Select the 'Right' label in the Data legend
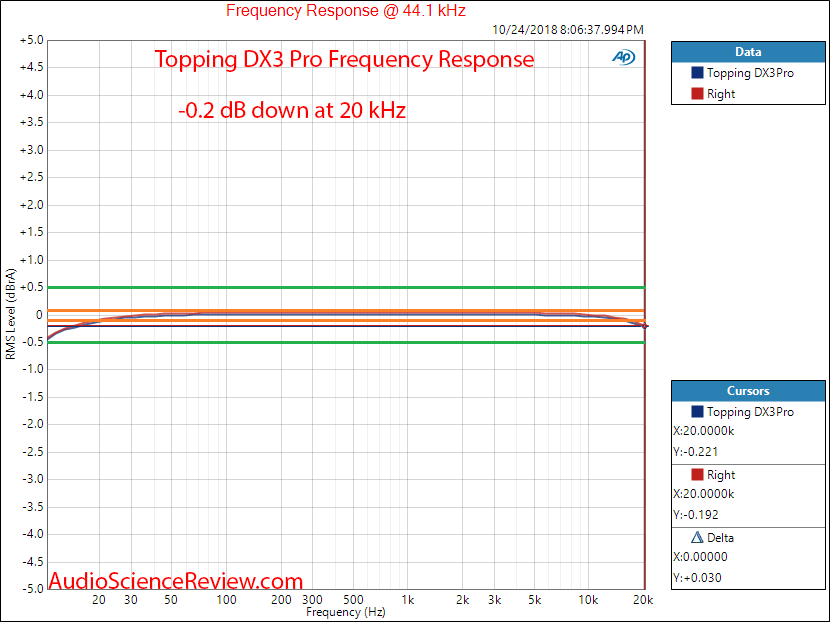This screenshot has height=622, width=830. [721, 94]
